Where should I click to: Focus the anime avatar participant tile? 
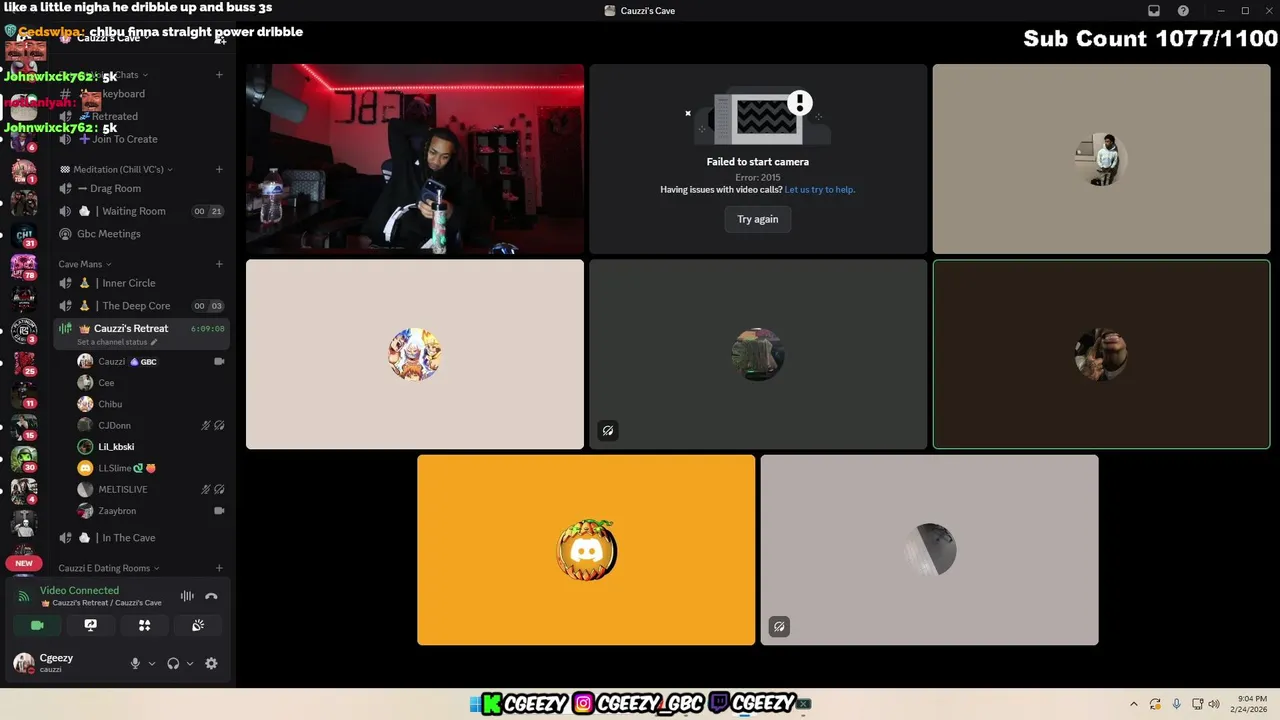[415, 354]
